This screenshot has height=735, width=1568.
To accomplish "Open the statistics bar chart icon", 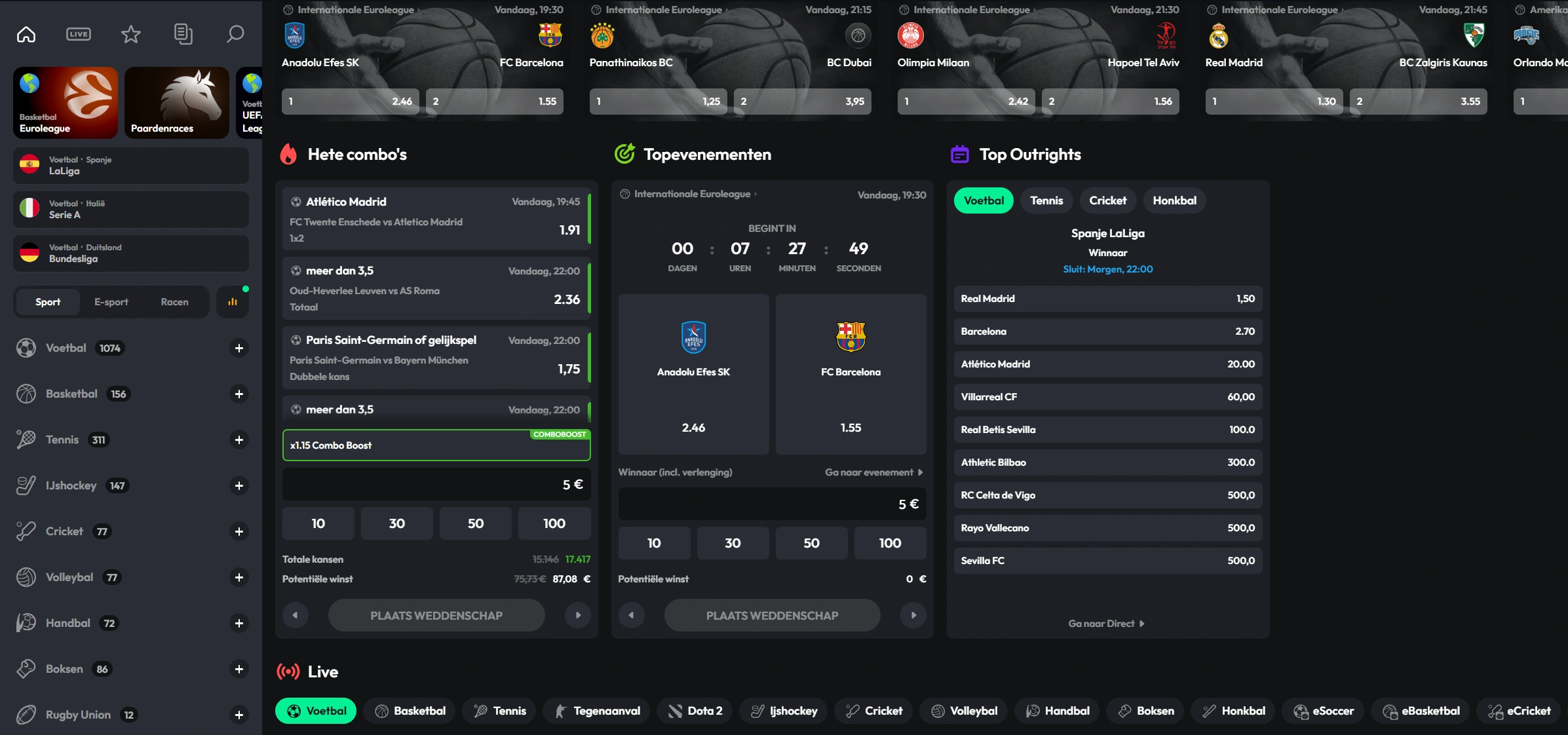I will [233, 302].
